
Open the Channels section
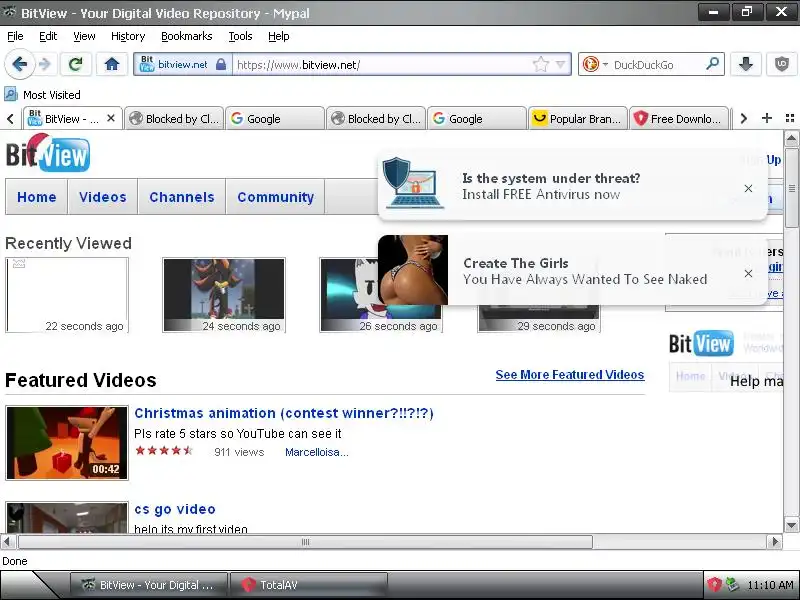coord(182,197)
